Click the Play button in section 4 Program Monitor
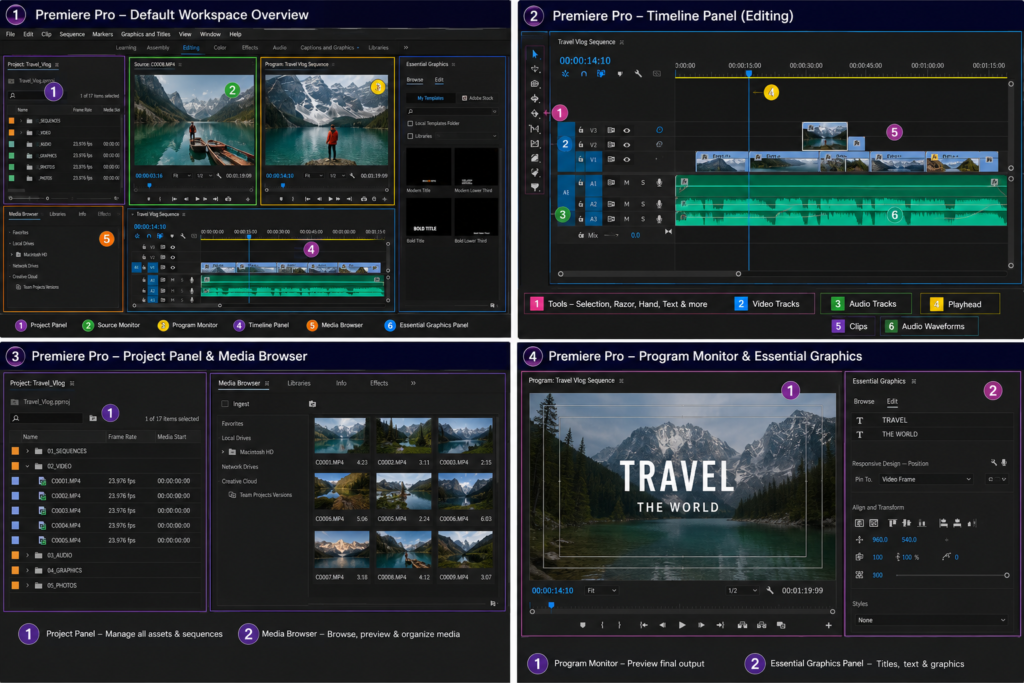 click(682, 625)
